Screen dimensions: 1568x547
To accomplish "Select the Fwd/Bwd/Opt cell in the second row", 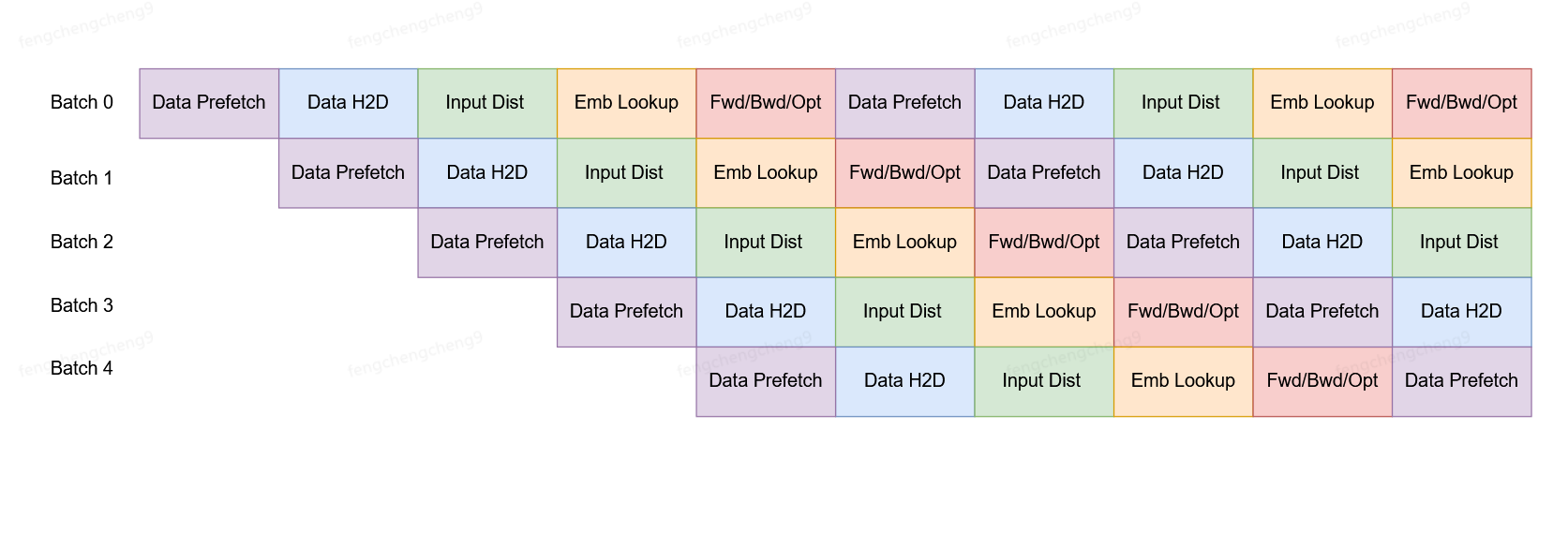I will pos(904,173).
